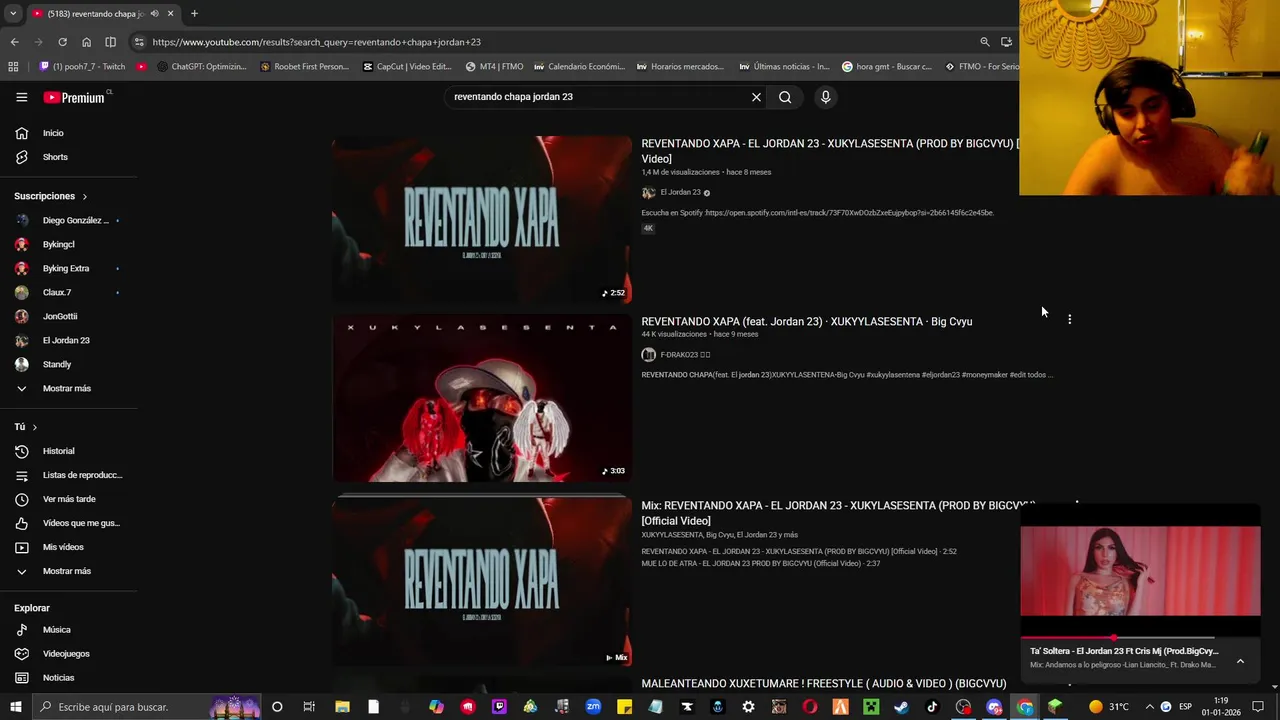This screenshot has height=720, width=1280.
Task: Open the CapCut Video Editor bookmark
Action: [407, 67]
